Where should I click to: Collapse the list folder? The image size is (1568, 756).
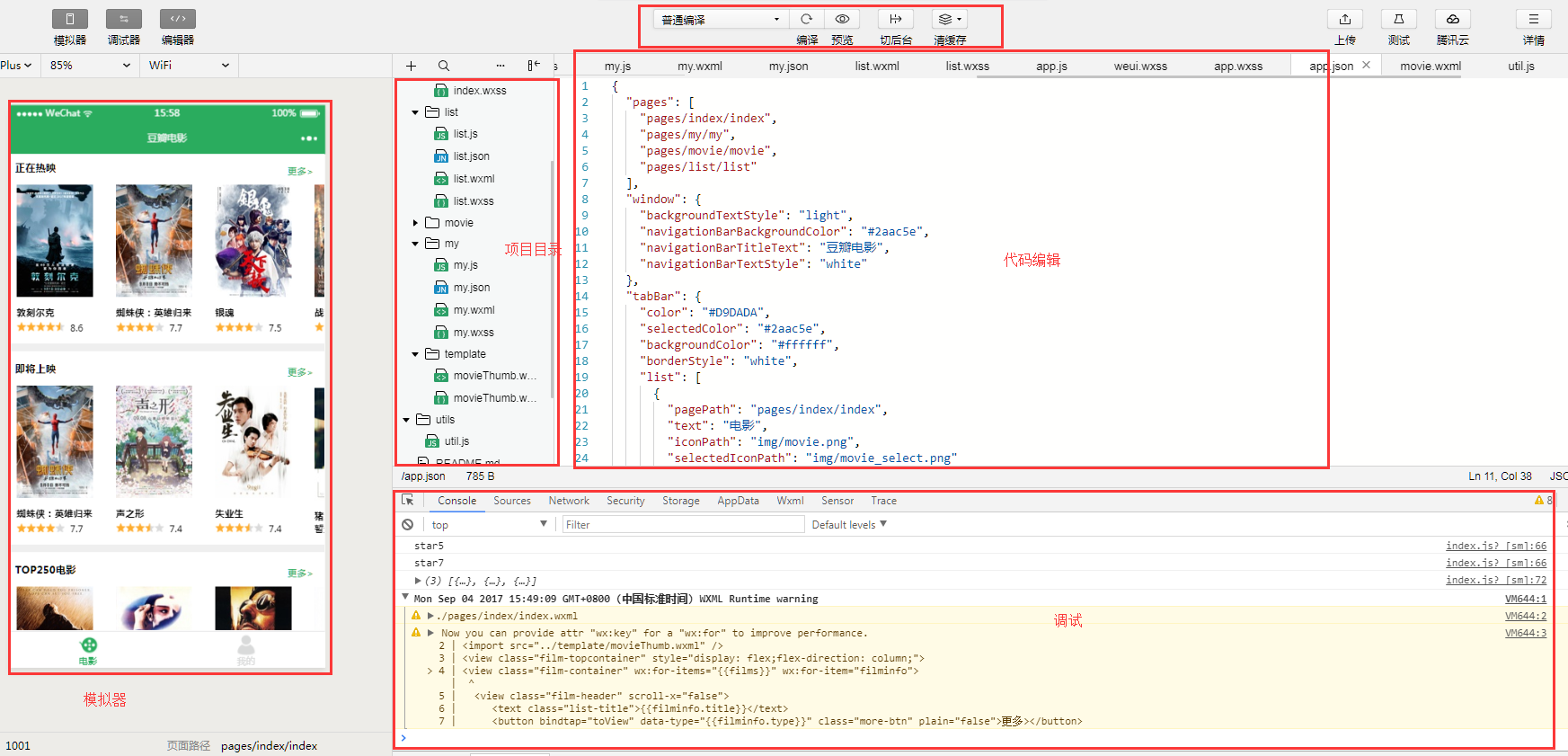415,112
